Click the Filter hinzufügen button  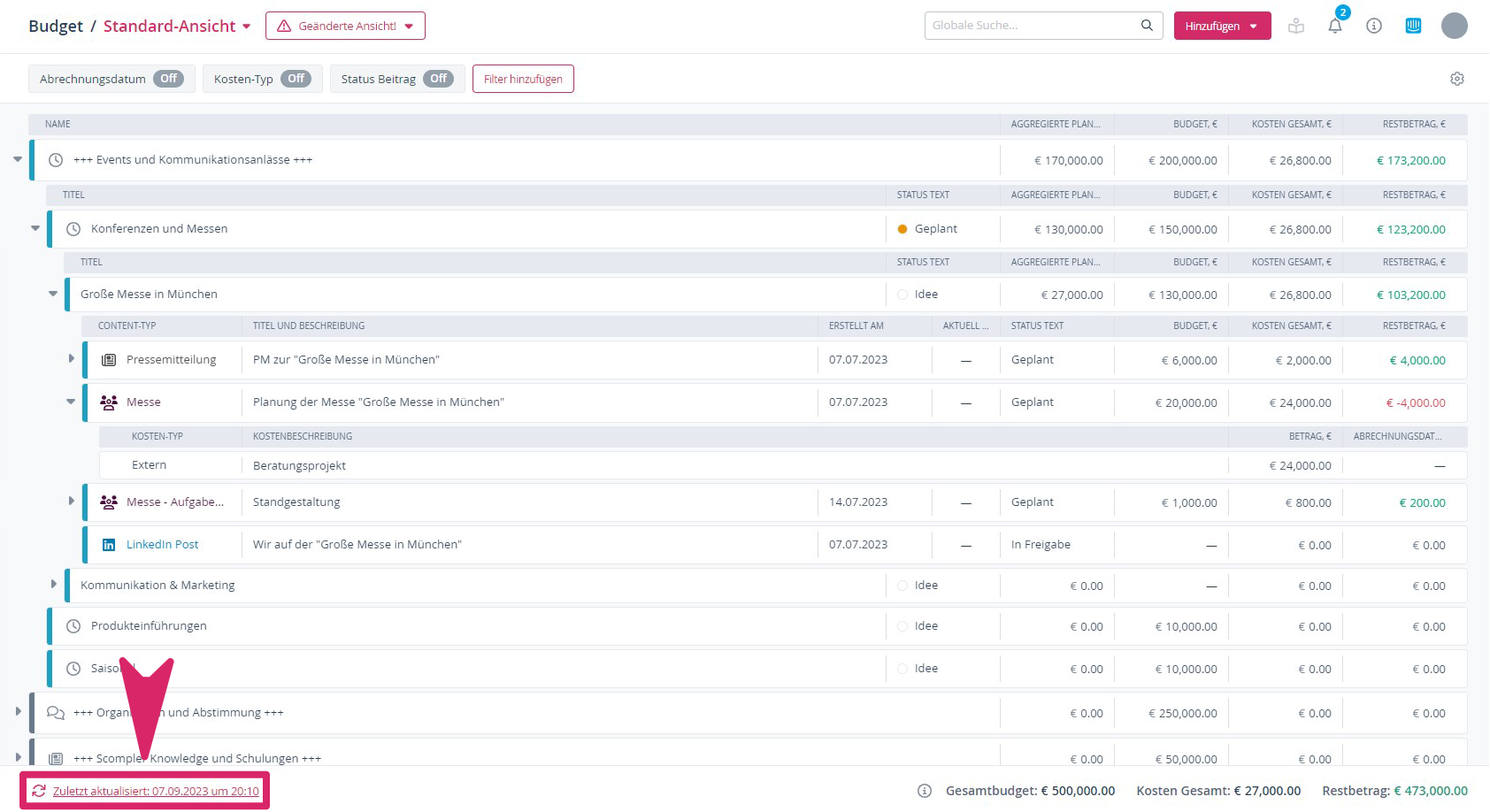click(523, 79)
